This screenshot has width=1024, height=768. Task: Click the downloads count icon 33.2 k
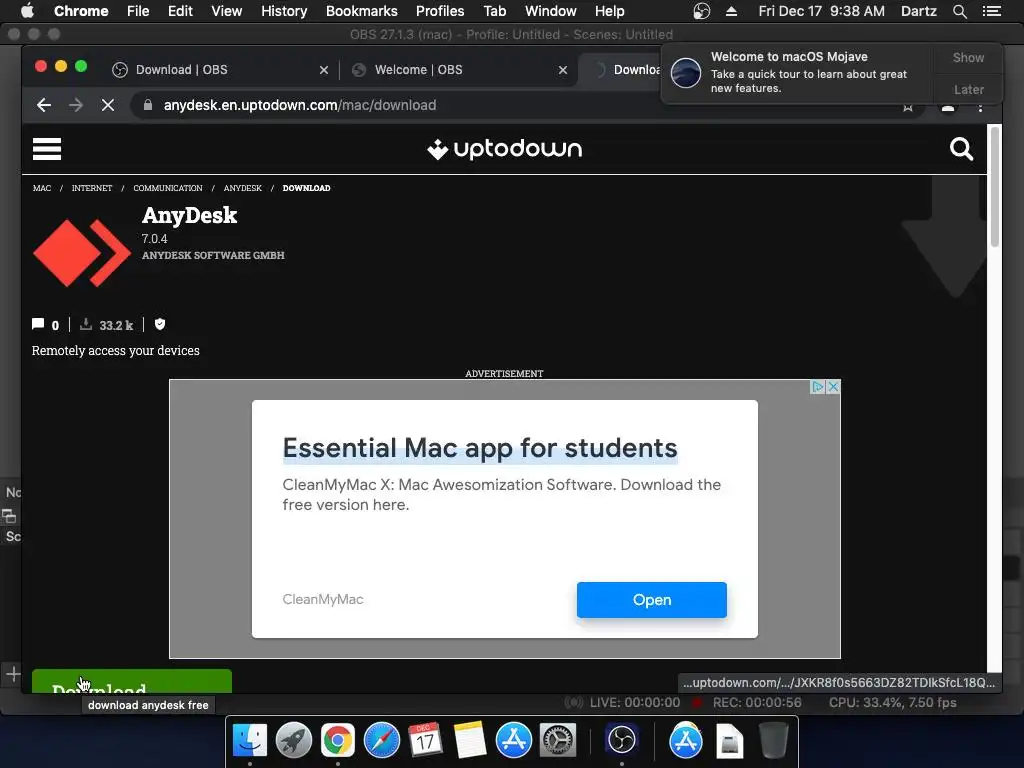86,324
